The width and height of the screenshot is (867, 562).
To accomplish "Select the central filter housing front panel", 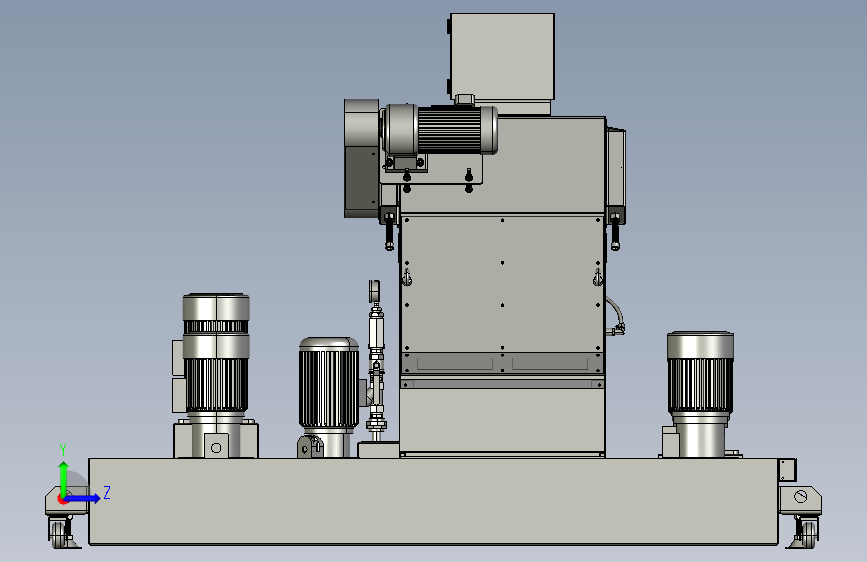I will tap(502, 285).
